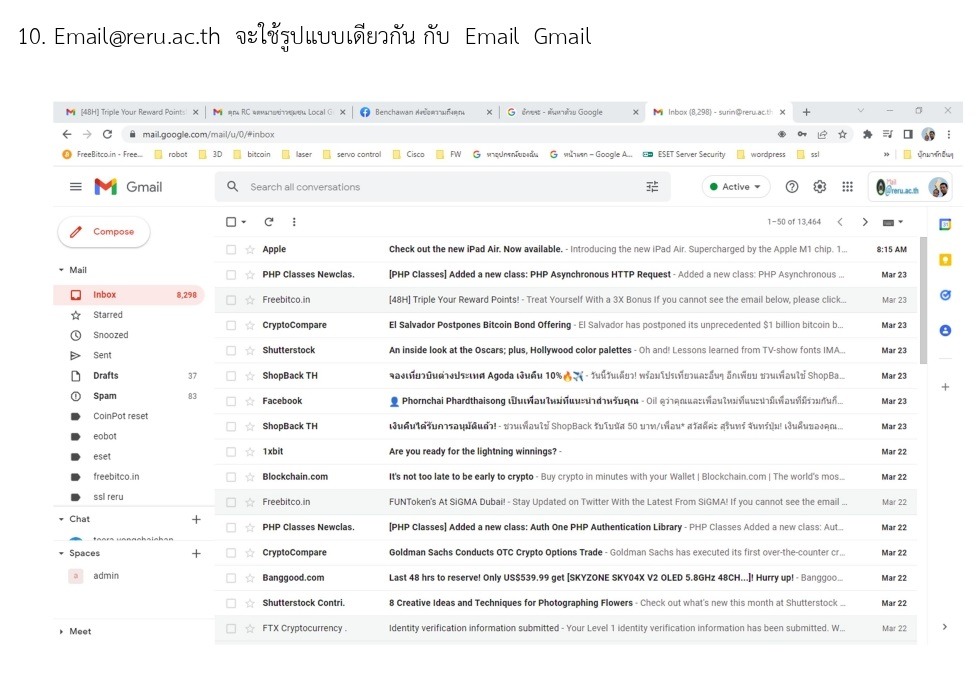Star the Apple email

click(x=250, y=249)
